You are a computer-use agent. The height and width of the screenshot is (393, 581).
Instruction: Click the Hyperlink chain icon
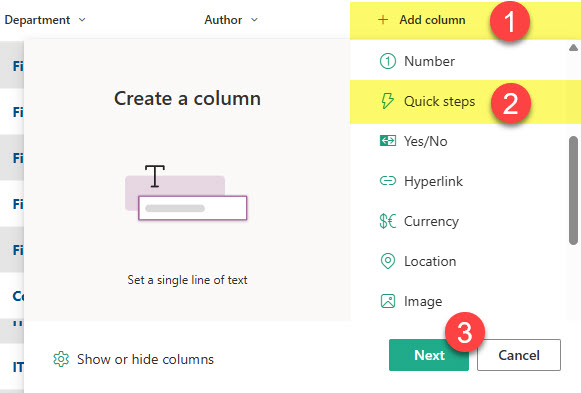coord(388,181)
